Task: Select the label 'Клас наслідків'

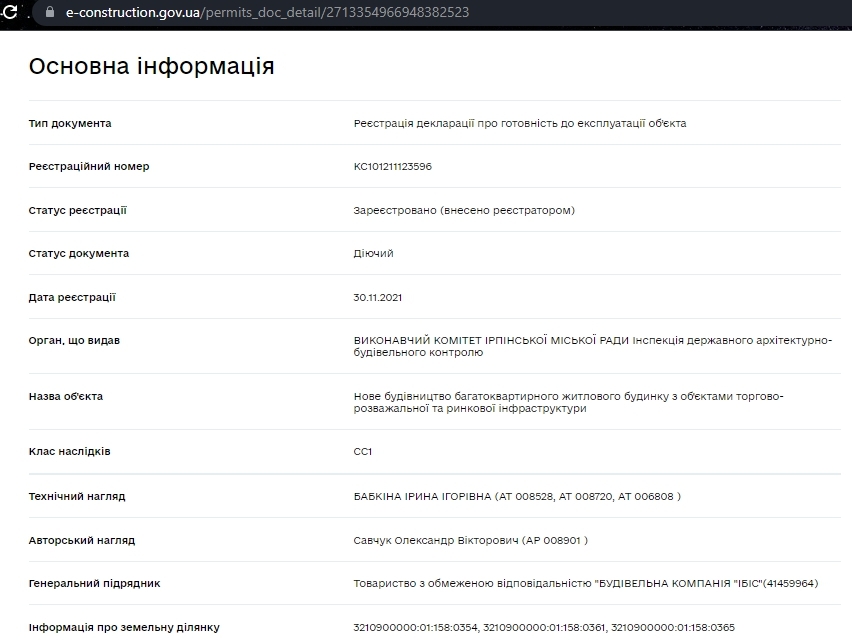Action: pyautogui.click(x=70, y=451)
